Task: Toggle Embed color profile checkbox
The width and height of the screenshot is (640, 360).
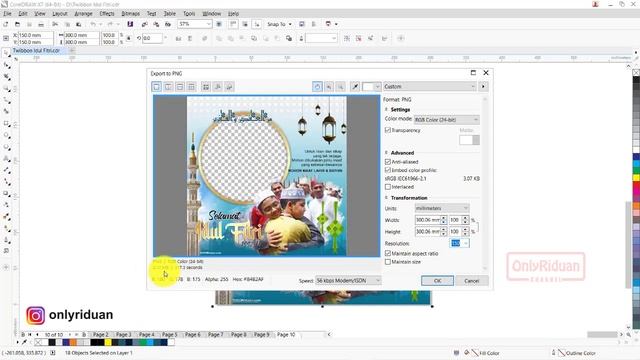Action: [388, 170]
